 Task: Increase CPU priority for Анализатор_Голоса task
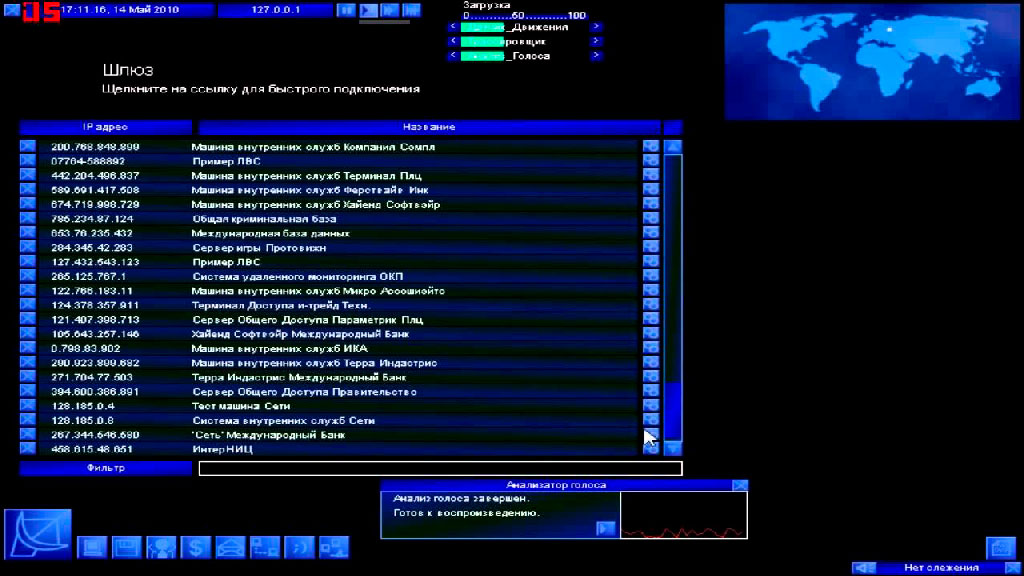pyautogui.click(x=597, y=56)
